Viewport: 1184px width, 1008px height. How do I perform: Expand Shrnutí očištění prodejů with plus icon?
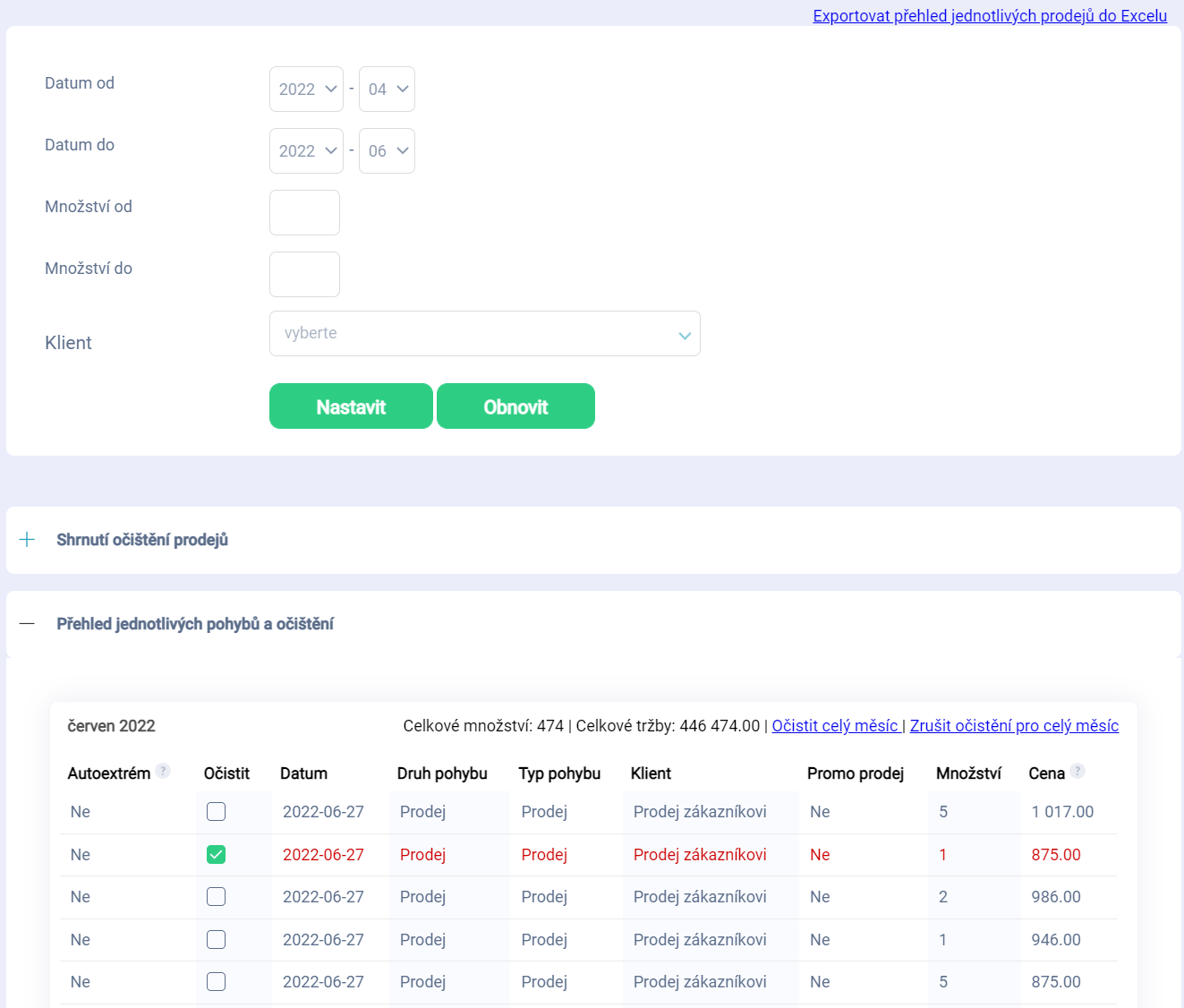(x=27, y=540)
